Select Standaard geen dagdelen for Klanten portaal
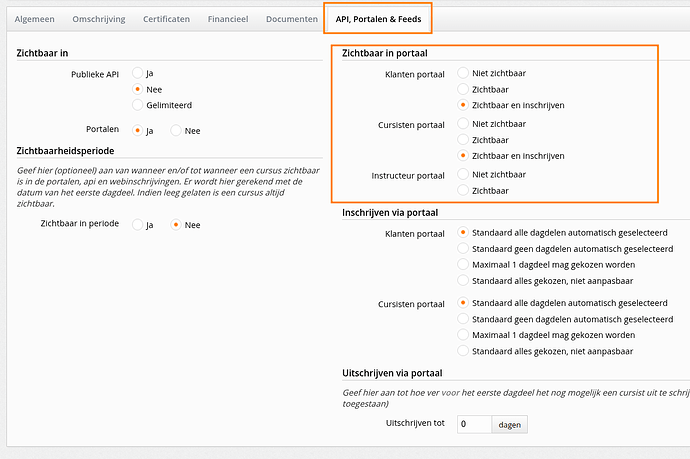 [462, 248]
